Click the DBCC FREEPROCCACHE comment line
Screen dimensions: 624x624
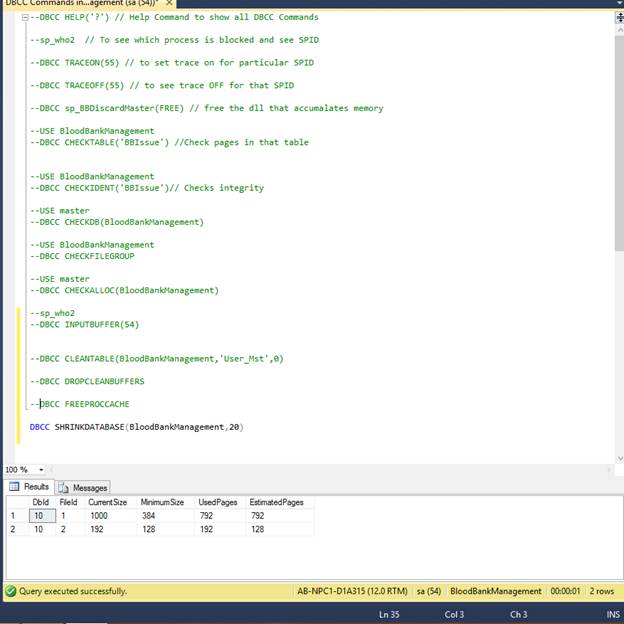(x=80, y=404)
